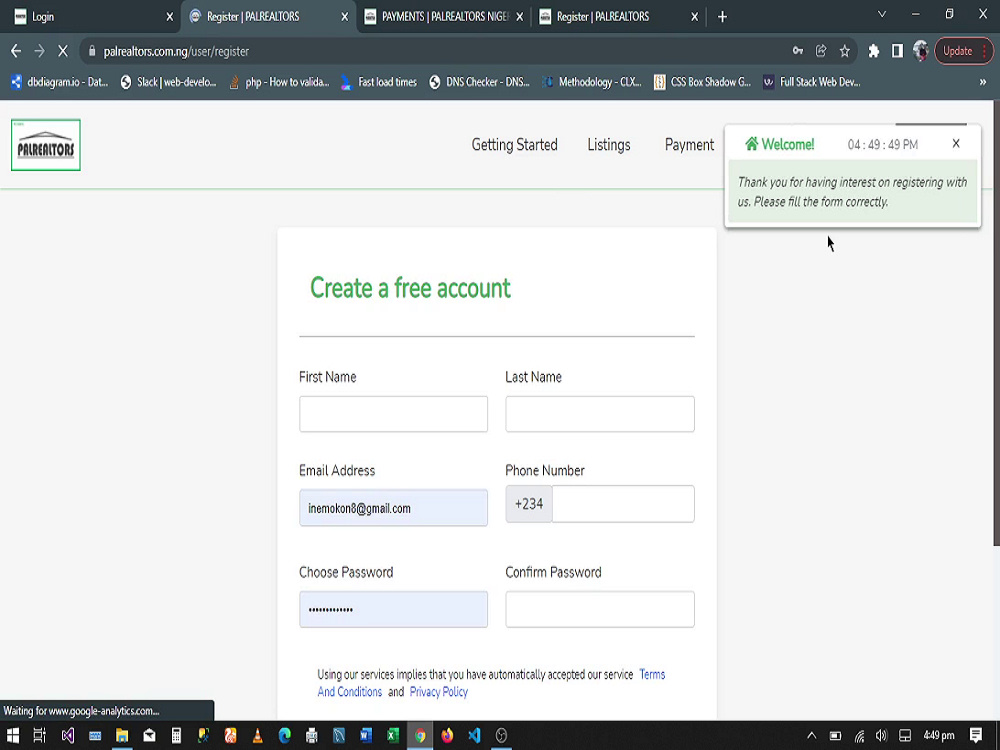Click the Welcome! house icon
Viewport: 1000px width, 750px height.
pos(751,143)
